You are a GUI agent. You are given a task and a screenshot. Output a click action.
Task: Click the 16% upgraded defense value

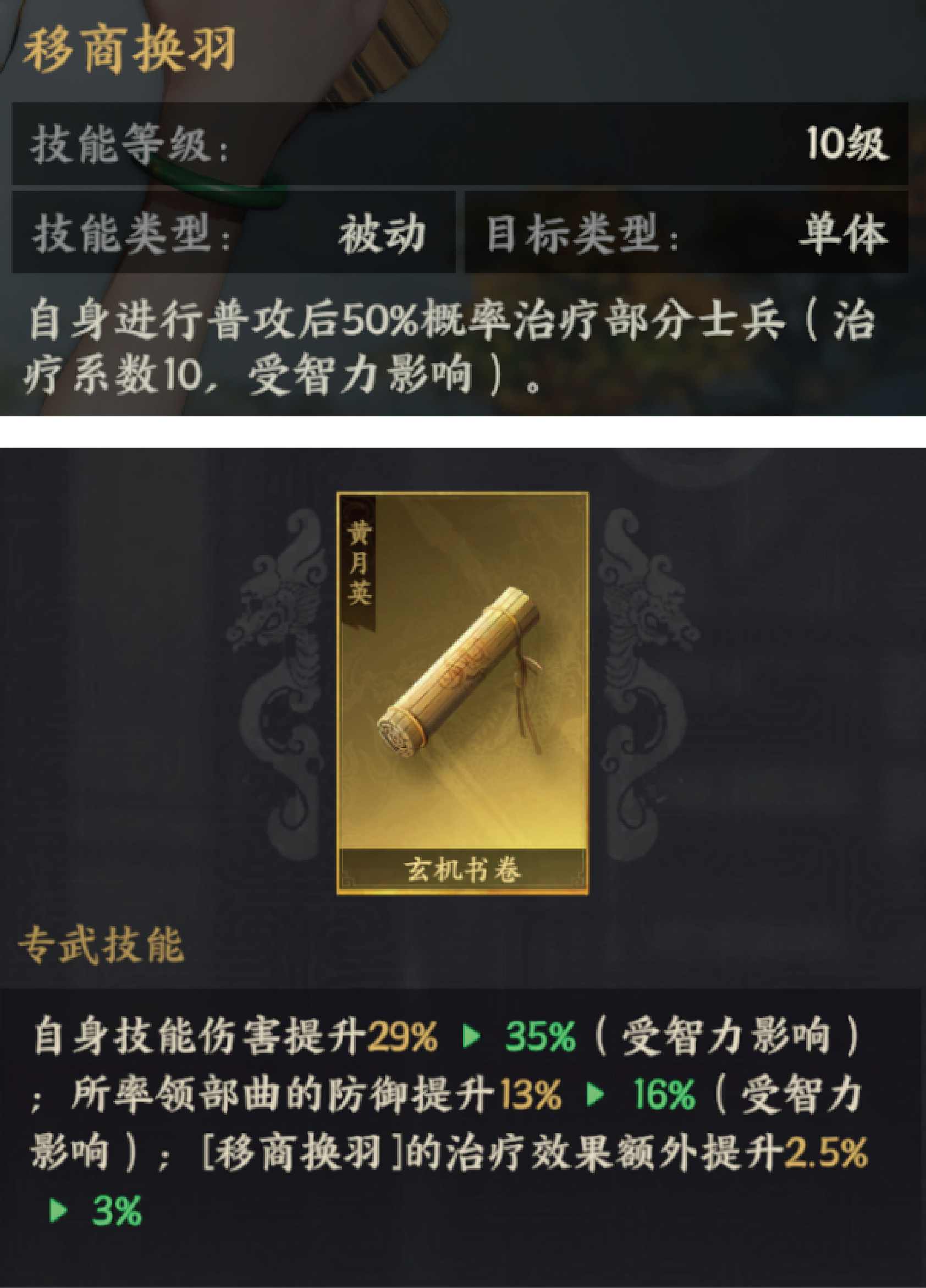tap(663, 1095)
